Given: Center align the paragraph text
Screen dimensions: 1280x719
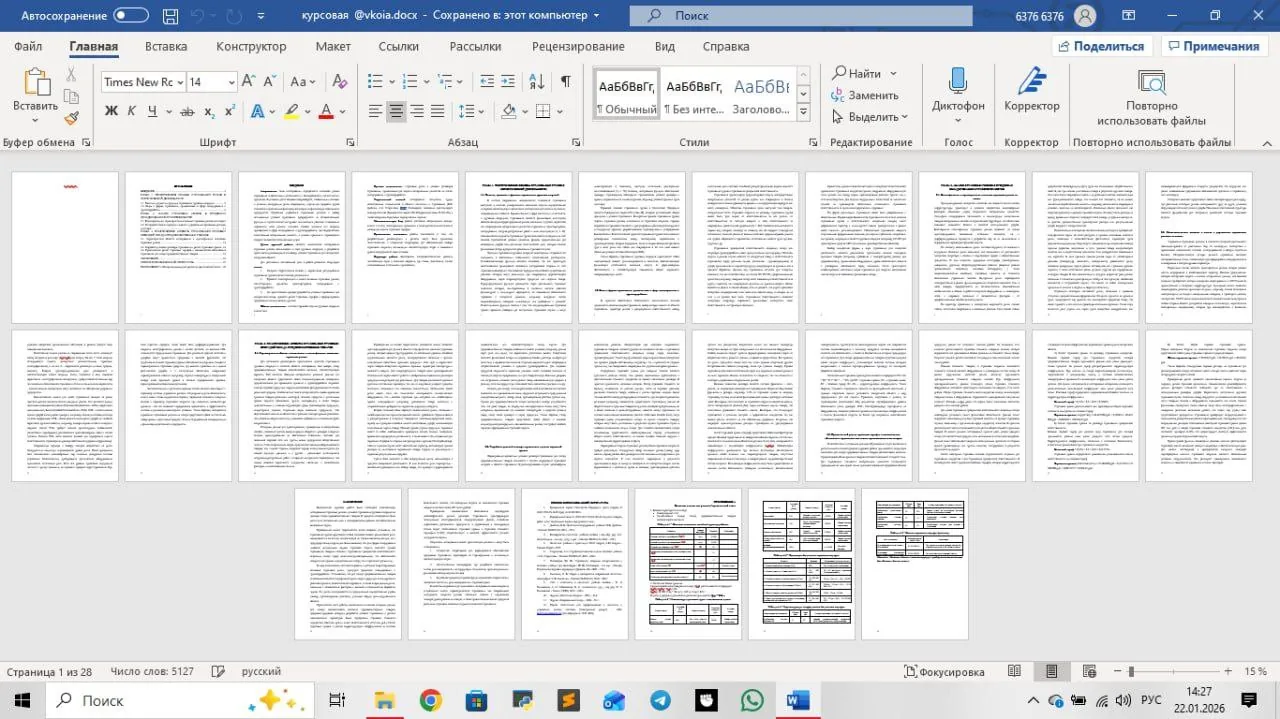Looking at the screenshot, I should coord(397,111).
